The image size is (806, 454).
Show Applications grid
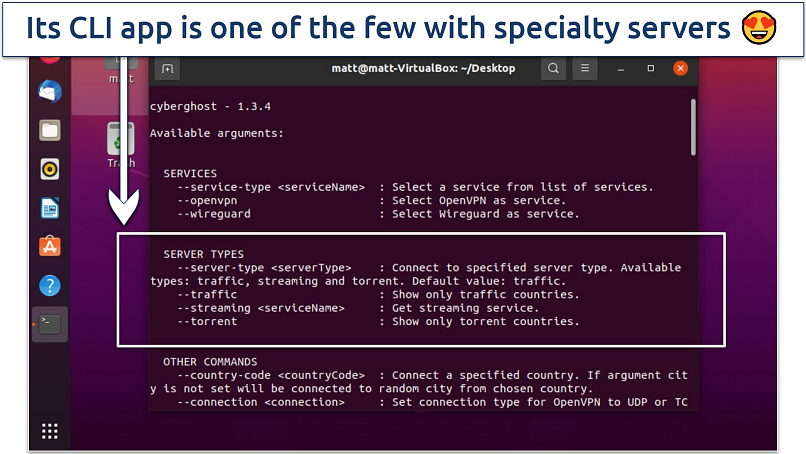[x=50, y=431]
